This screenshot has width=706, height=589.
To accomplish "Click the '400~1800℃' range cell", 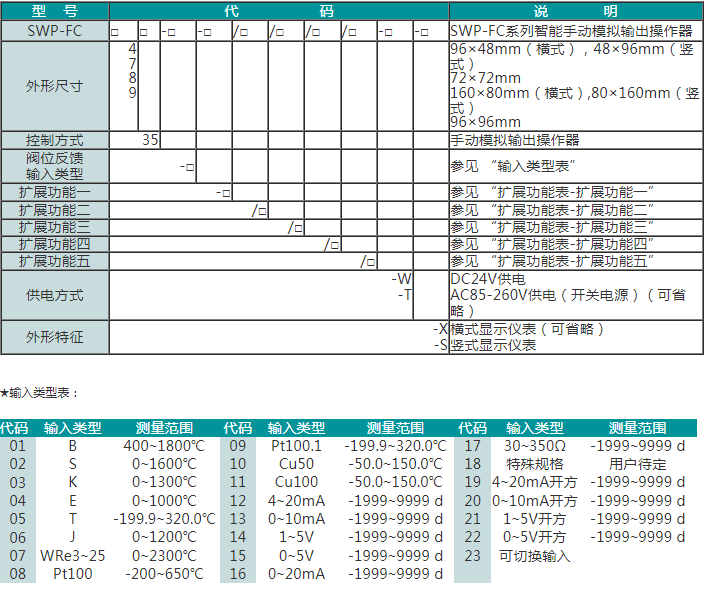I will coord(164,446).
